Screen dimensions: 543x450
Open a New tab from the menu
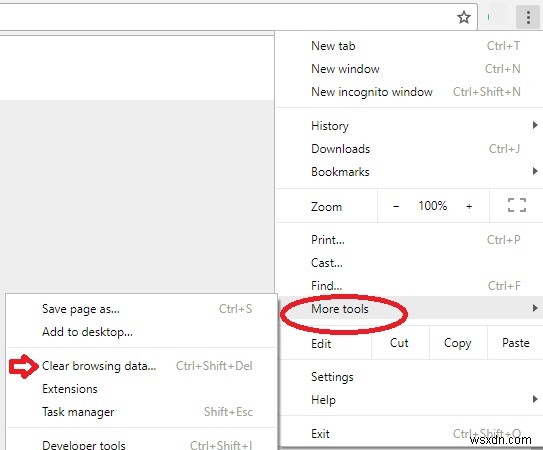pos(410,46)
